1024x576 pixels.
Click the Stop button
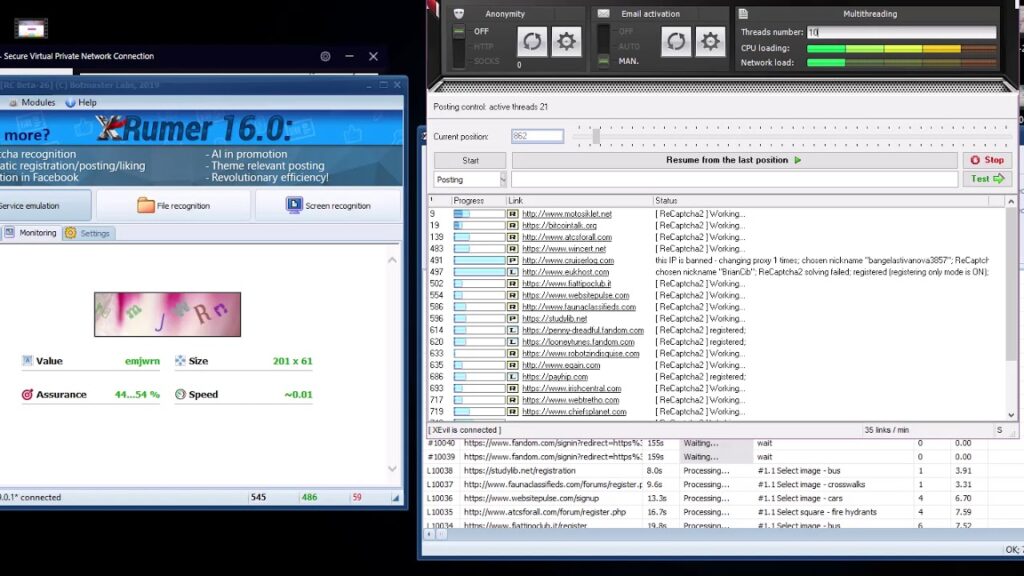point(987,160)
